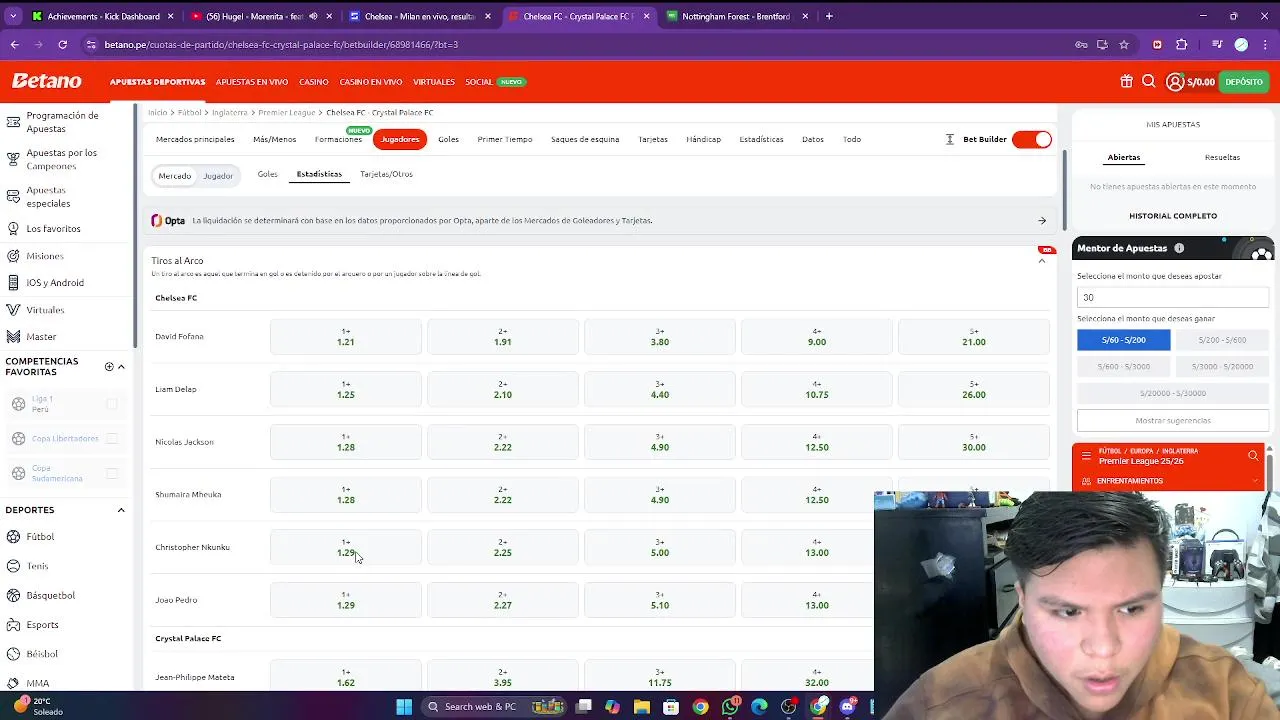Open the browser extensions puzzle icon
The height and width of the screenshot is (720, 1280).
1181,44
